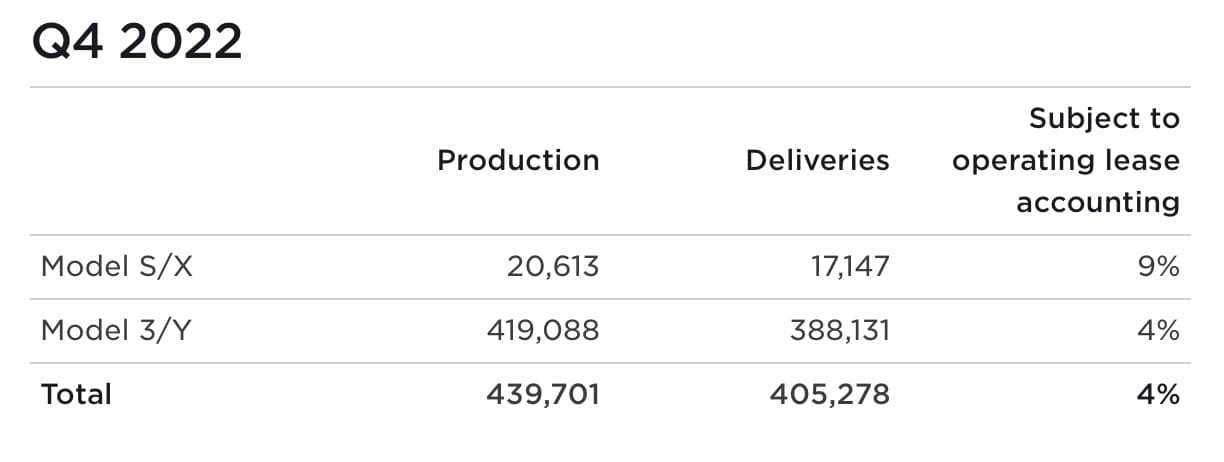Click the bold Total row label
This screenshot has width=1224, height=462.
[x=76, y=394]
